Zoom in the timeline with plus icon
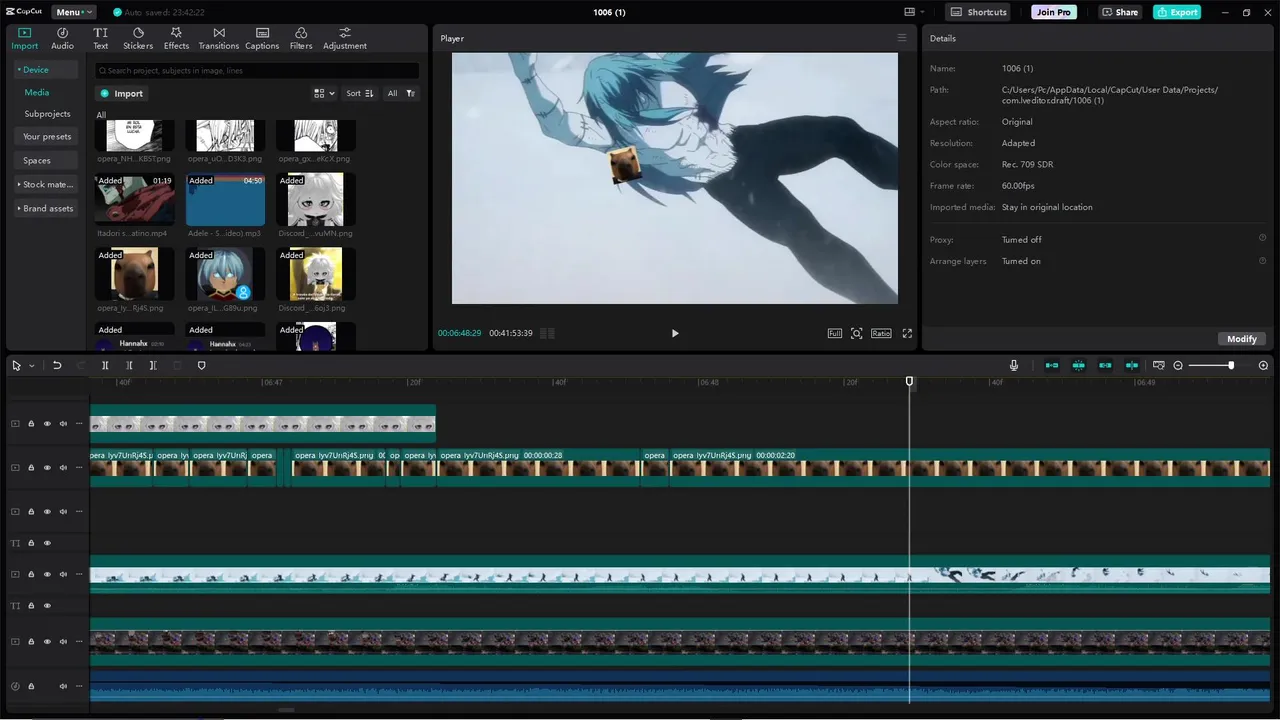 (1263, 366)
